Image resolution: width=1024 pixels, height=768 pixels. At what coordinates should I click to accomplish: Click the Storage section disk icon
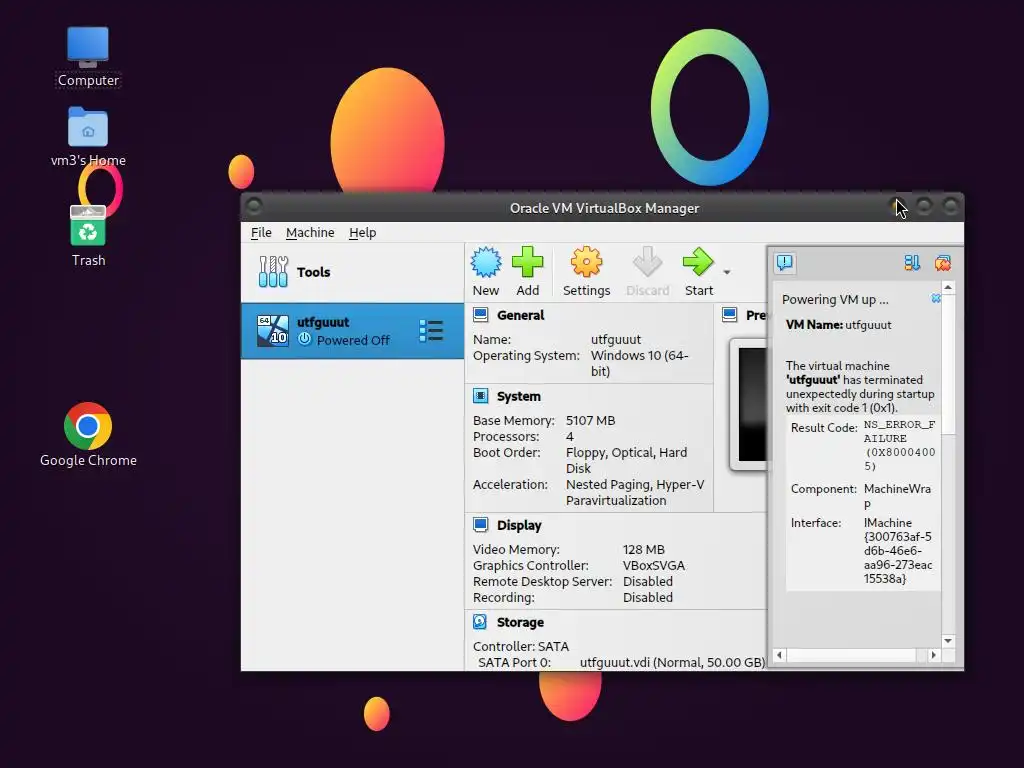480,622
